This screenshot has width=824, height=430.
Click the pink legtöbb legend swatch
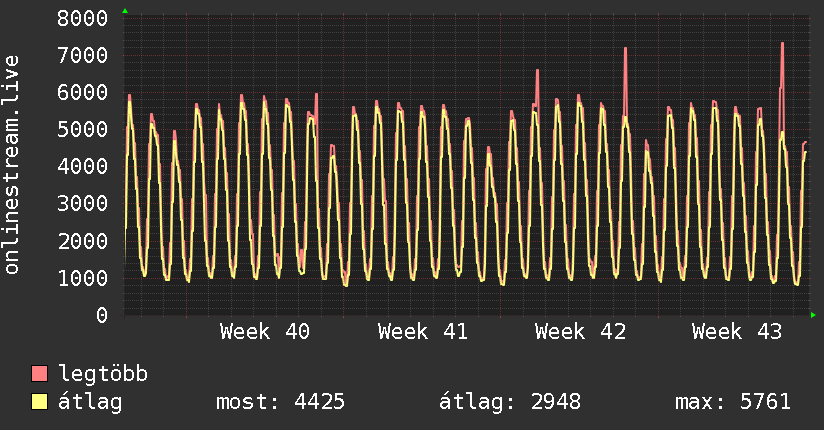(x=39, y=374)
